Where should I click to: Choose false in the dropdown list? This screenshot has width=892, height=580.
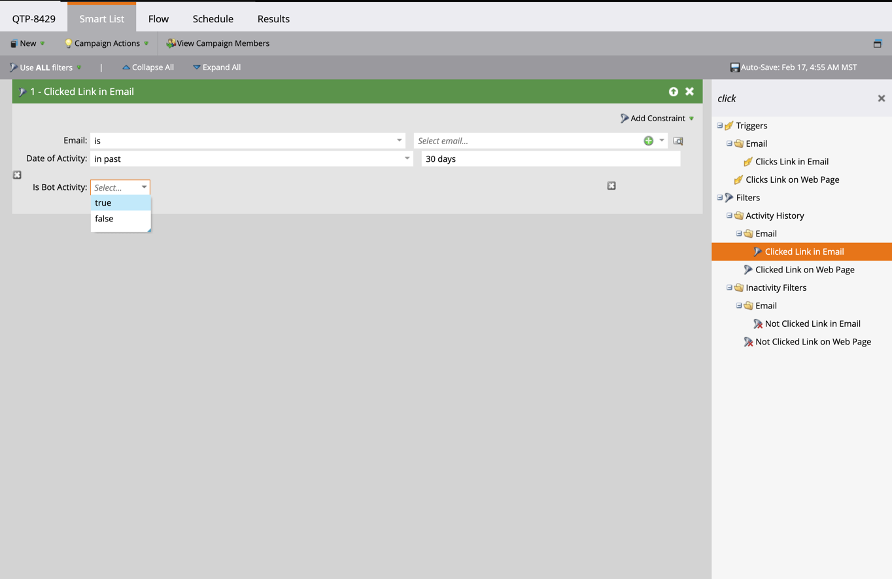[121, 219]
